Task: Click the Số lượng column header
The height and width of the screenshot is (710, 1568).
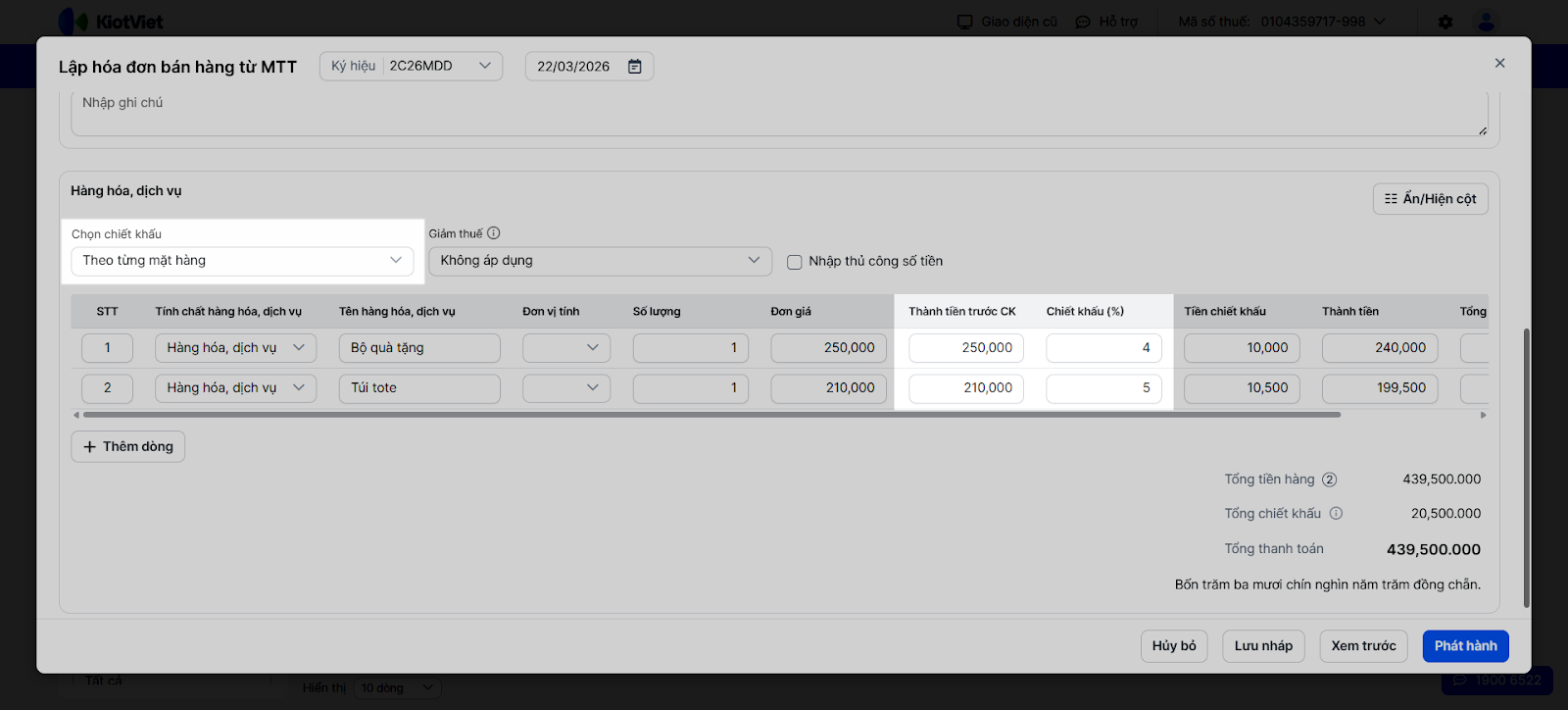Action: (657, 312)
